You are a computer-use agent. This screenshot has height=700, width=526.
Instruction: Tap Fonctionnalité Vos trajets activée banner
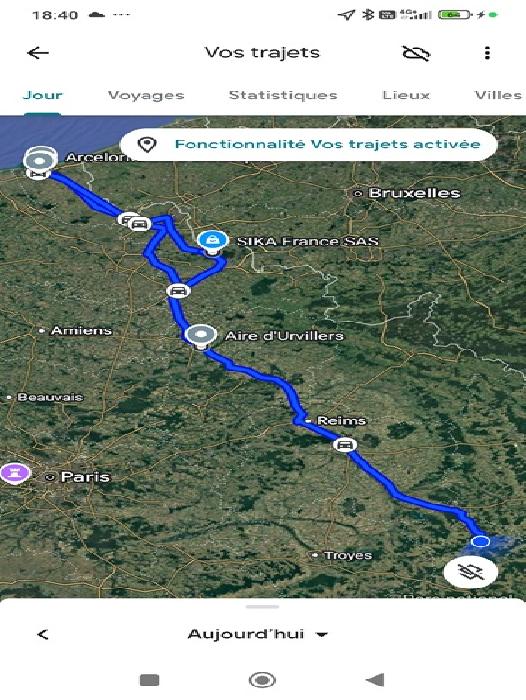pyautogui.click(x=309, y=144)
